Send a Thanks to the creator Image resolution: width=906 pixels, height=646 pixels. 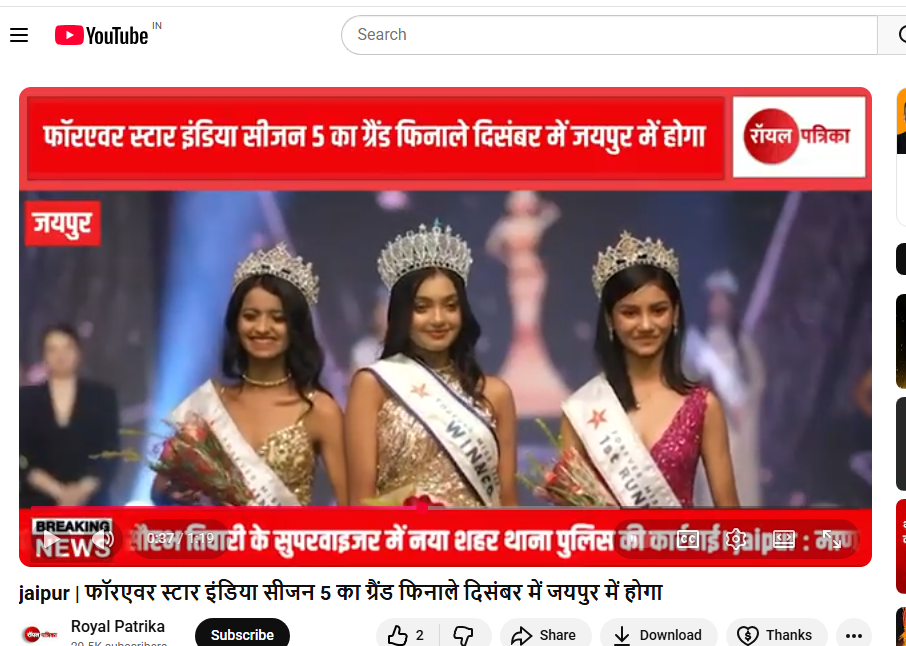click(x=777, y=635)
